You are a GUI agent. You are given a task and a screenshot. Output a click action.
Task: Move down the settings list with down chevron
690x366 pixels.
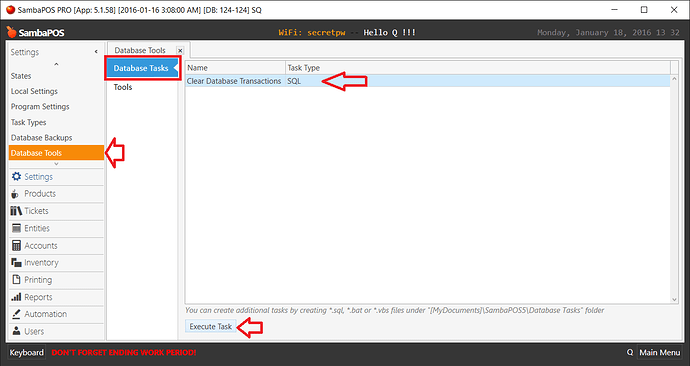pos(56,164)
